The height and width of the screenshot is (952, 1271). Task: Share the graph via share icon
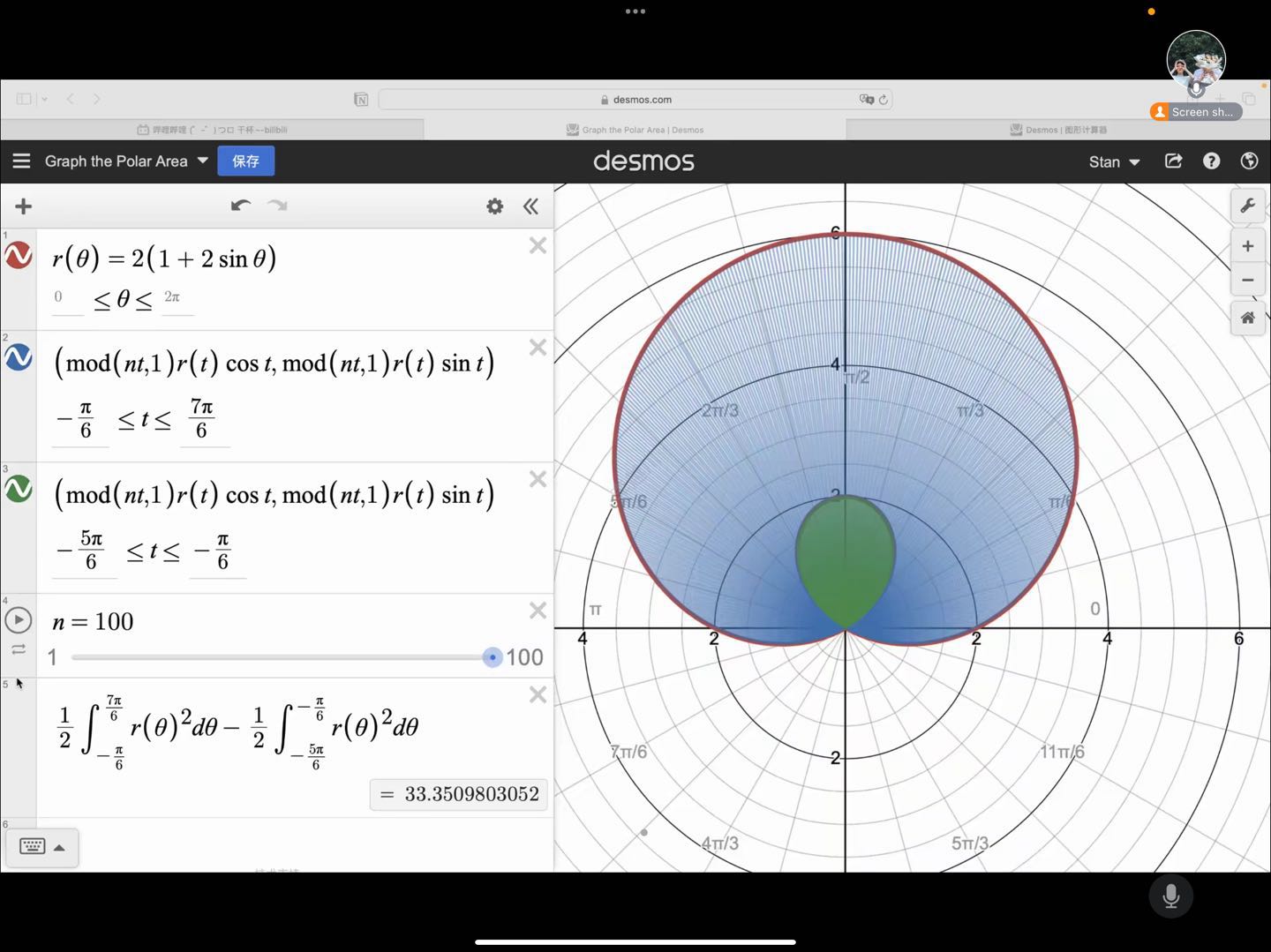click(x=1173, y=161)
